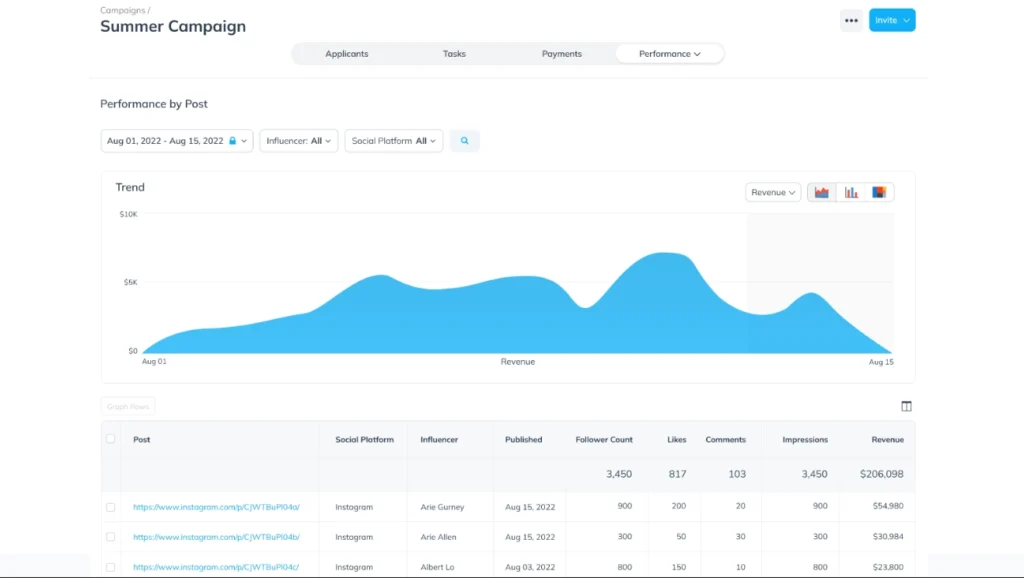
Task: Switch to the bar chart view
Action: [851, 192]
